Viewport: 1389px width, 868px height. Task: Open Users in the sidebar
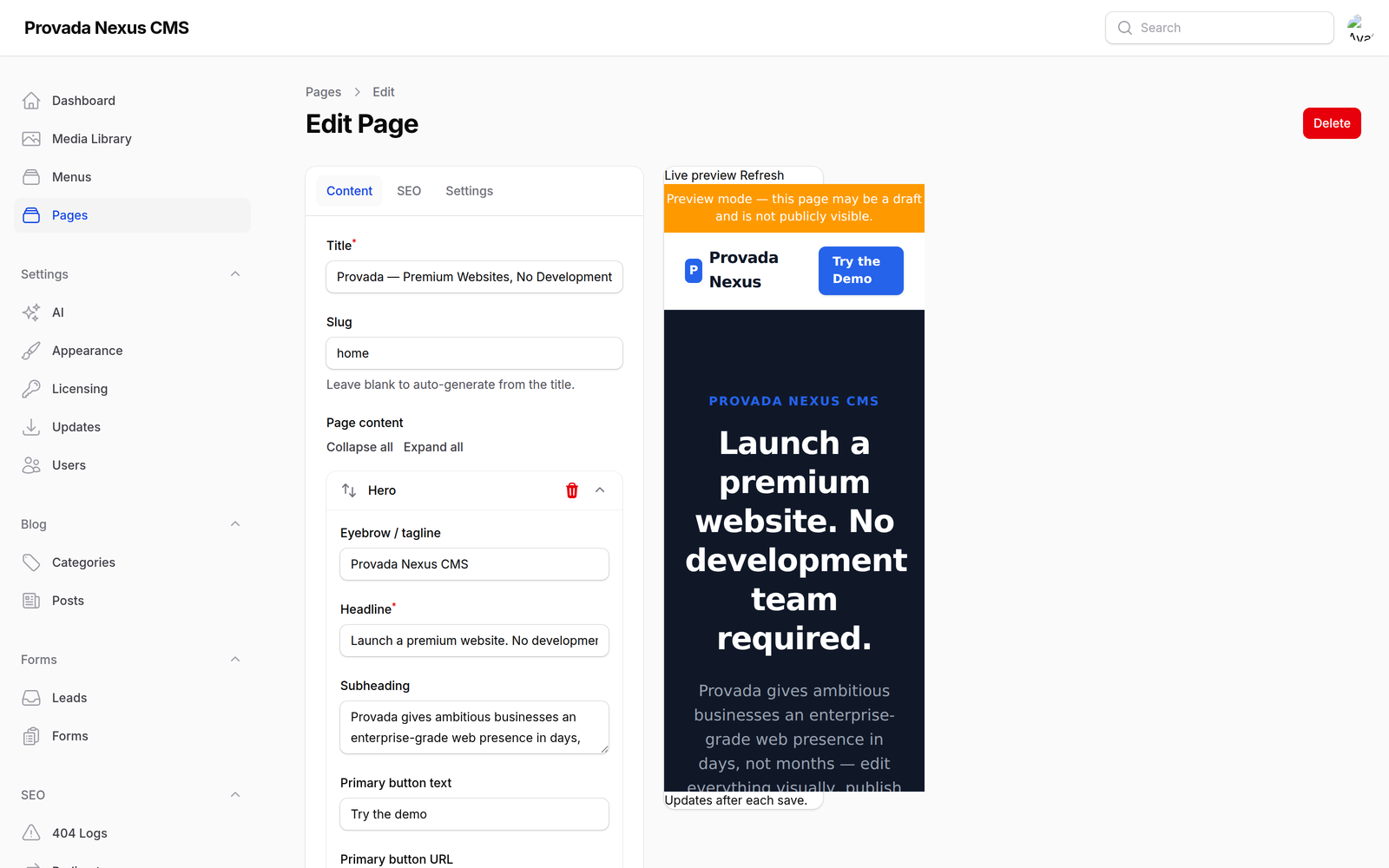132,465
